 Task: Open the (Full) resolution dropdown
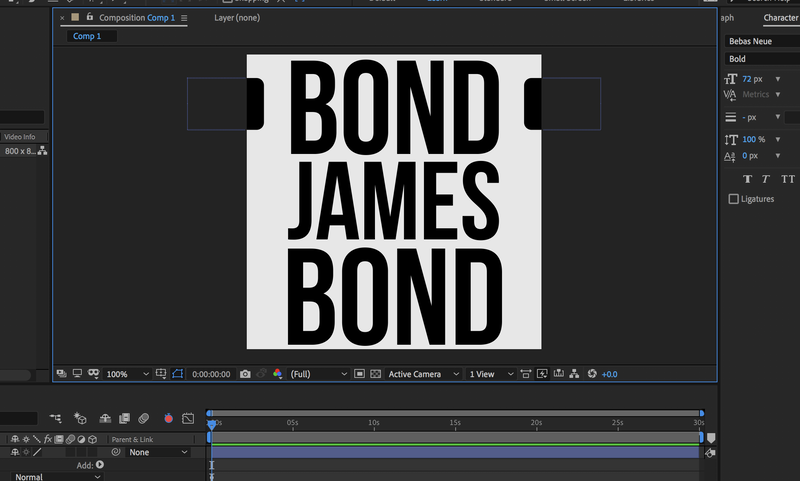(x=318, y=374)
